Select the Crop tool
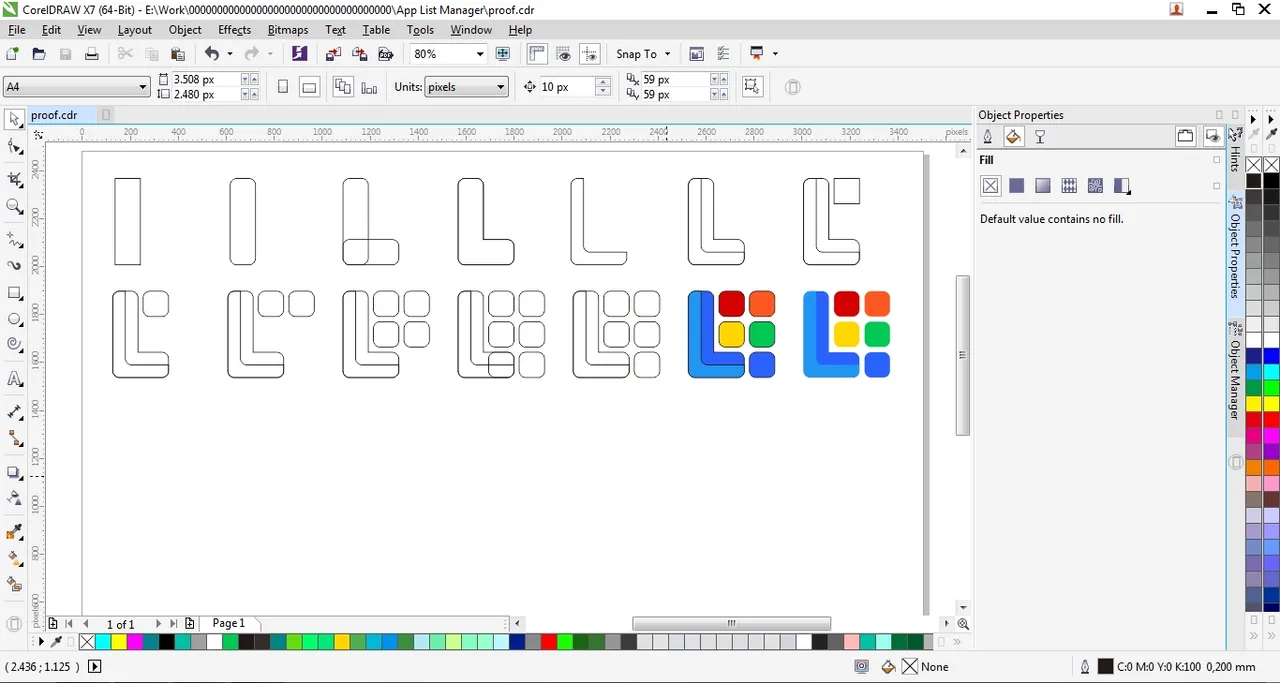The width and height of the screenshot is (1280, 683). pyautogui.click(x=14, y=180)
